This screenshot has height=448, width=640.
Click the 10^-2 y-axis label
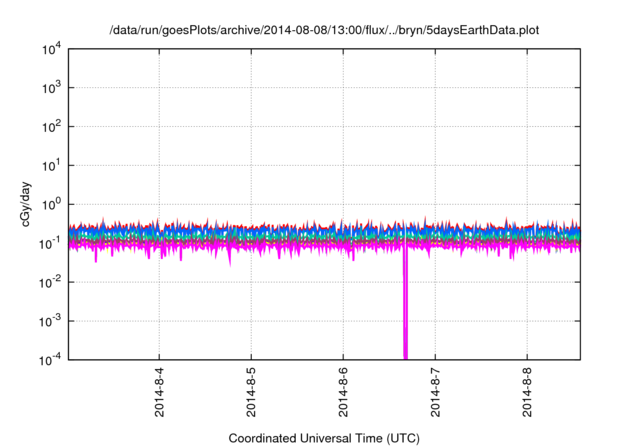coord(50,282)
